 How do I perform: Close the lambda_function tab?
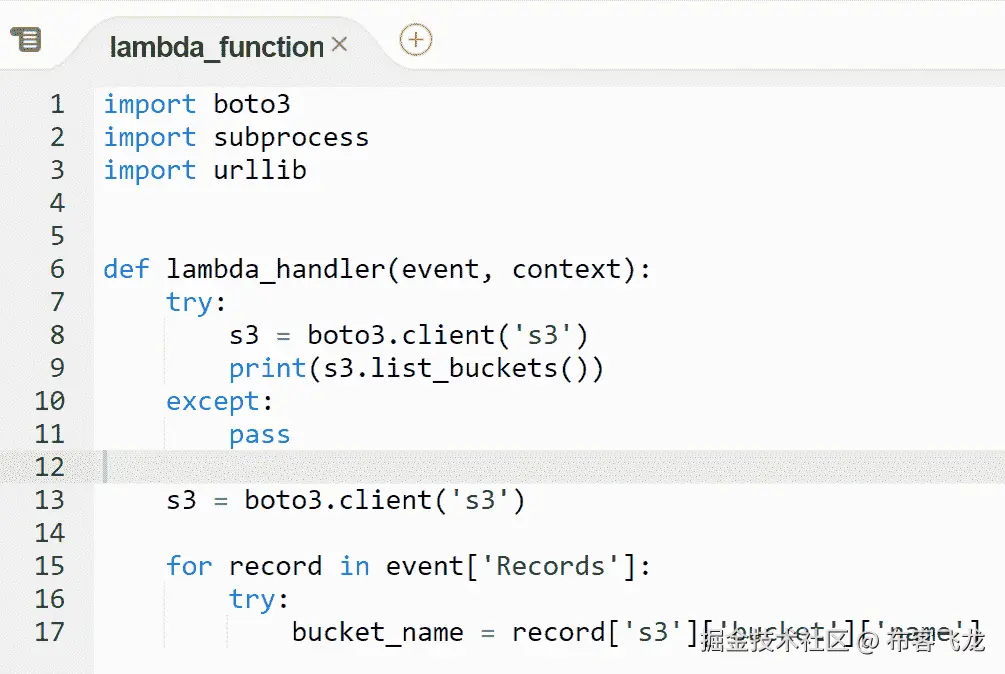(x=339, y=45)
